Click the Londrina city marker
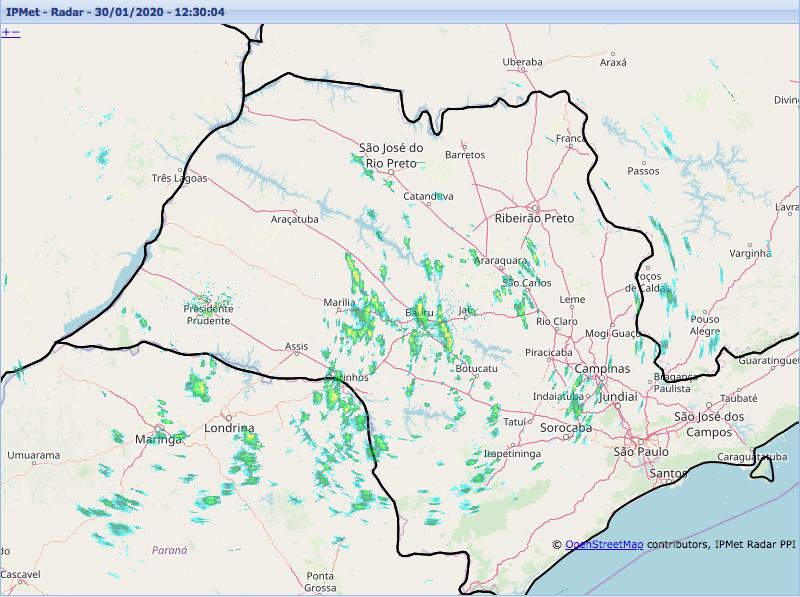The height and width of the screenshot is (597, 800). point(228,416)
